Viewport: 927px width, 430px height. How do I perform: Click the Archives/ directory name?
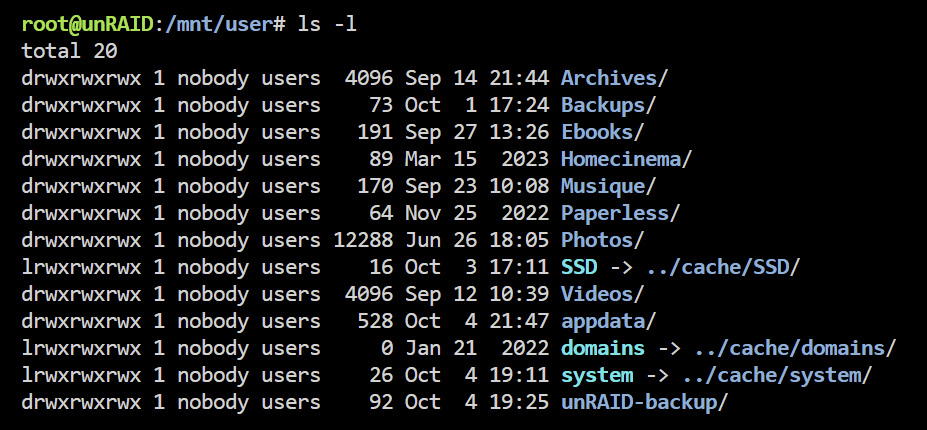click(x=614, y=78)
